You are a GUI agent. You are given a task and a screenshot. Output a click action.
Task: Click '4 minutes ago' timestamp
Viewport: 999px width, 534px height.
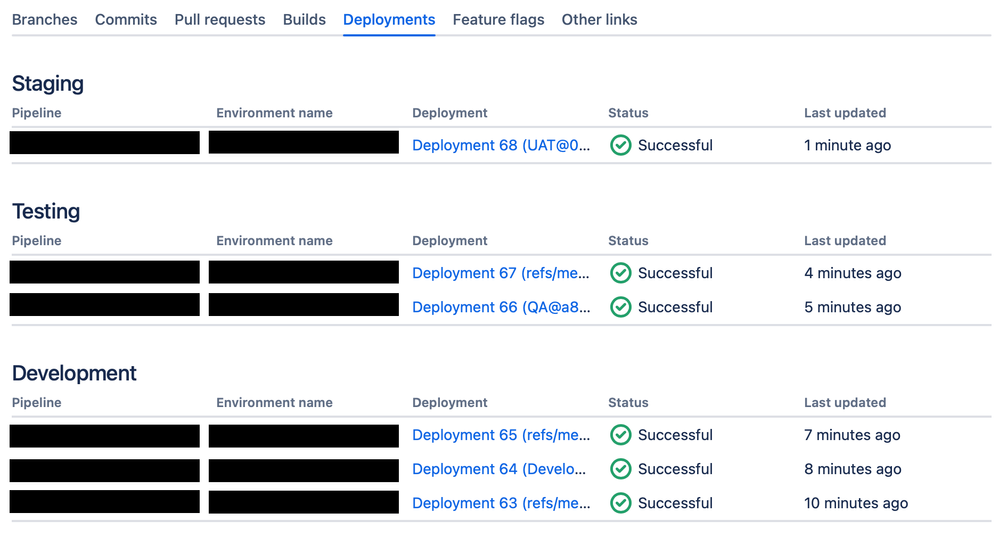point(852,273)
